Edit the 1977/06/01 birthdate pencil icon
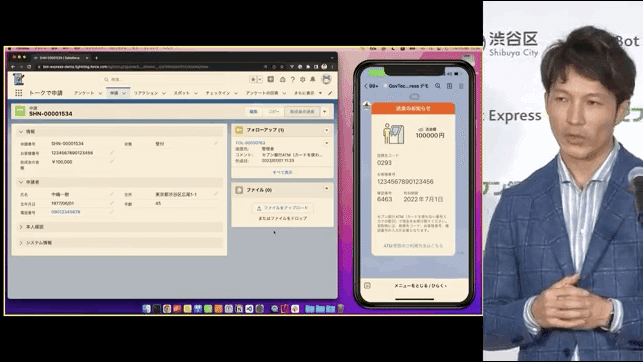The image size is (643, 362). pyautogui.click(x=111, y=203)
